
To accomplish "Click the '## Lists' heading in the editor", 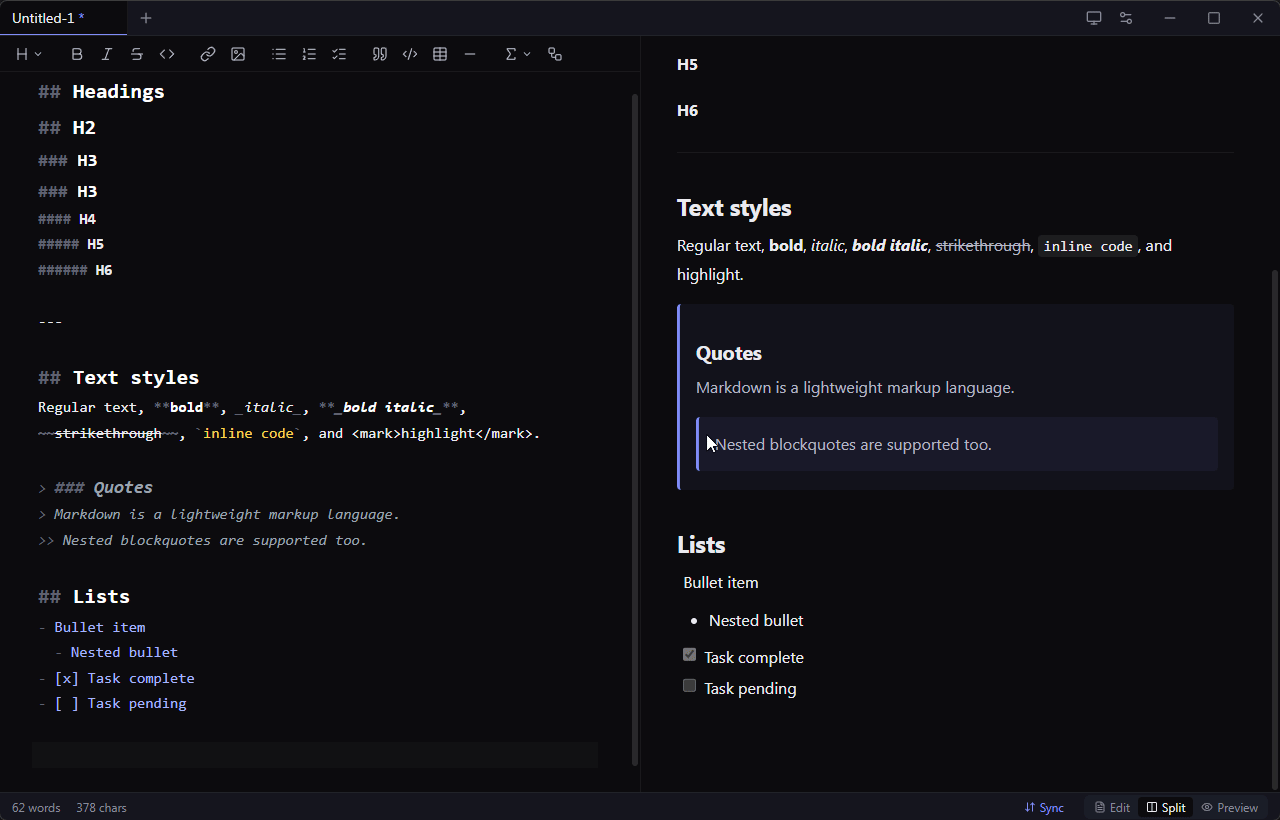I will coord(84,597).
